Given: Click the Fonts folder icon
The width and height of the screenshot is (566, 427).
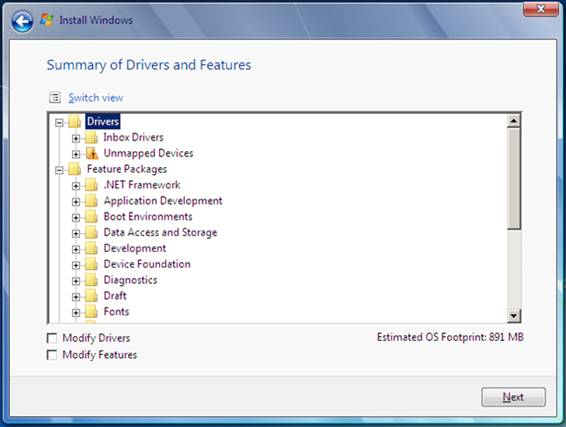Looking at the screenshot, I should click(x=91, y=312).
